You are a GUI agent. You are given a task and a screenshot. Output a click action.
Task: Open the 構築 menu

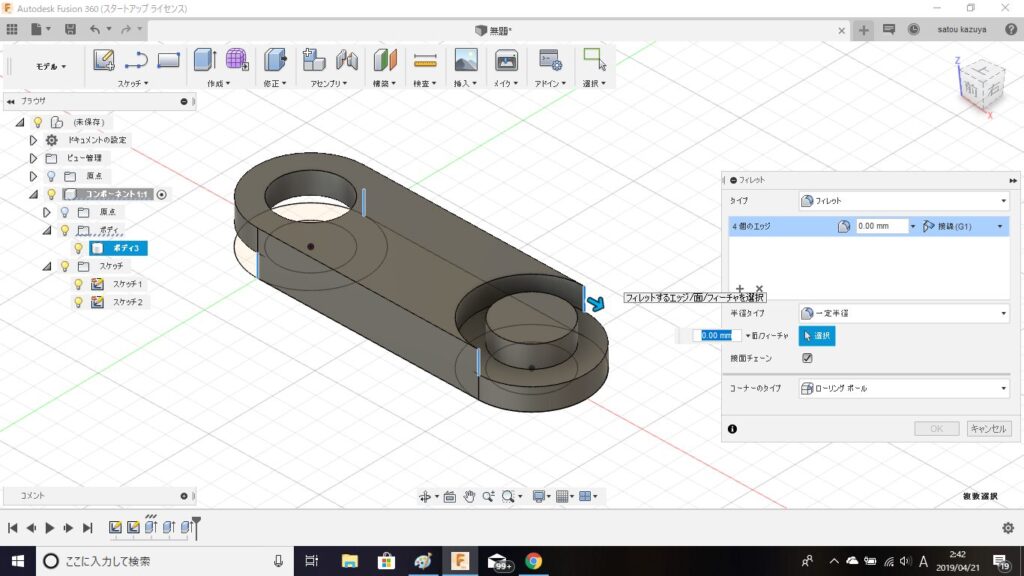tap(385, 83)
